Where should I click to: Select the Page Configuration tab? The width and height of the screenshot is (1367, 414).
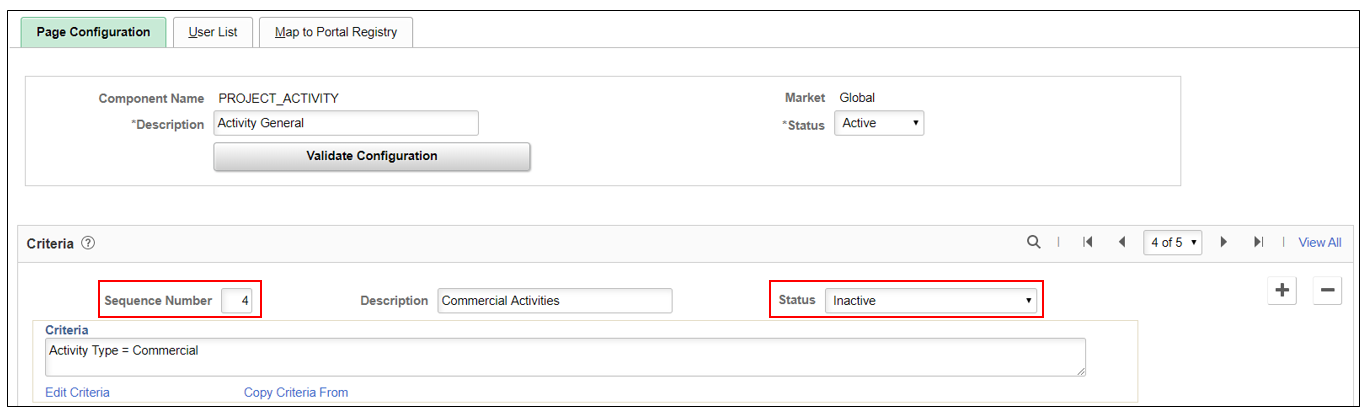[93, 32]
